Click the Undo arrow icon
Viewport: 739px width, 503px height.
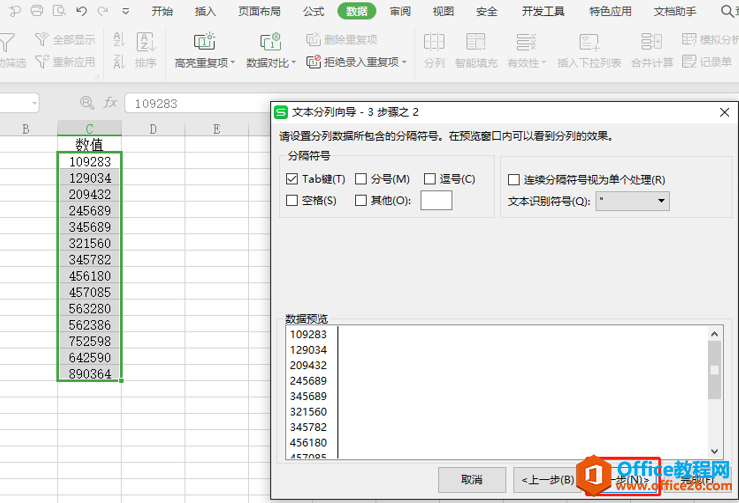click(x=81, y=10)
